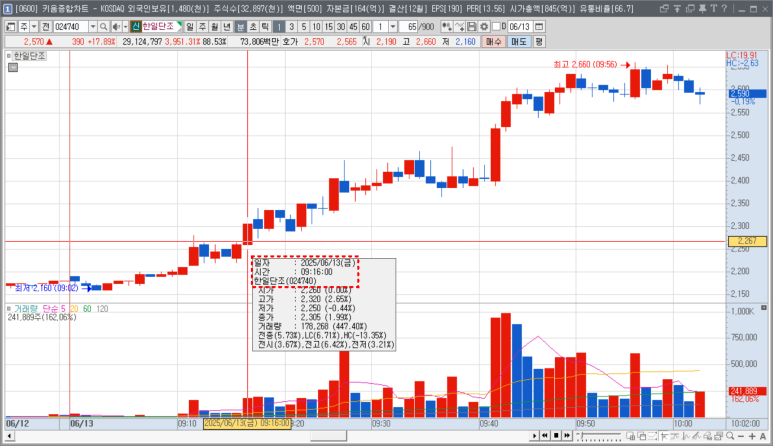This screenshot has width=773, height=446.
Task: Select the 년 (yearly) period tab
Action: (x=227, y=27)
